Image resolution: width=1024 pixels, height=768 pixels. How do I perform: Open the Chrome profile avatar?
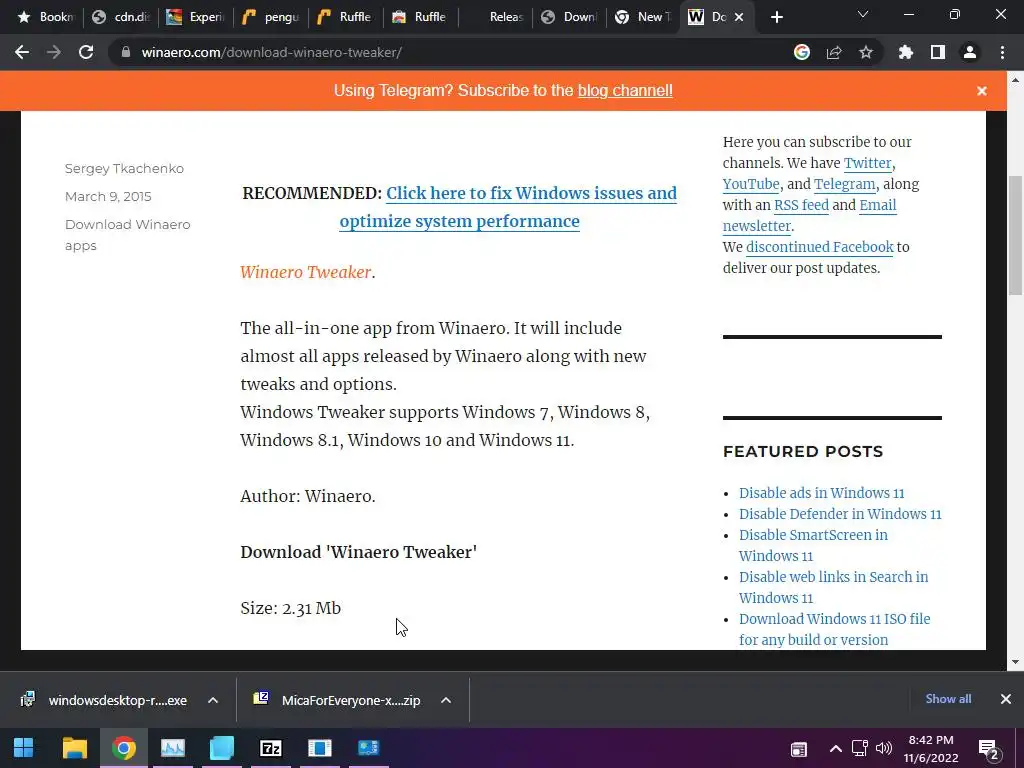[970, 52]
